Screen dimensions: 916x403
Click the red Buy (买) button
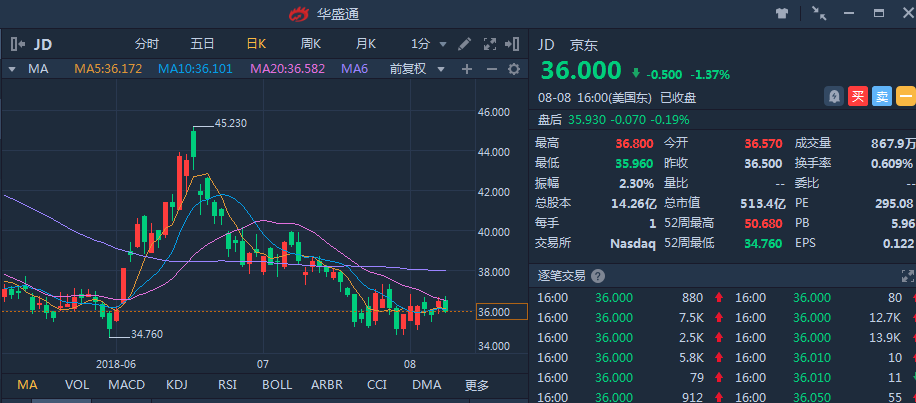858,96
